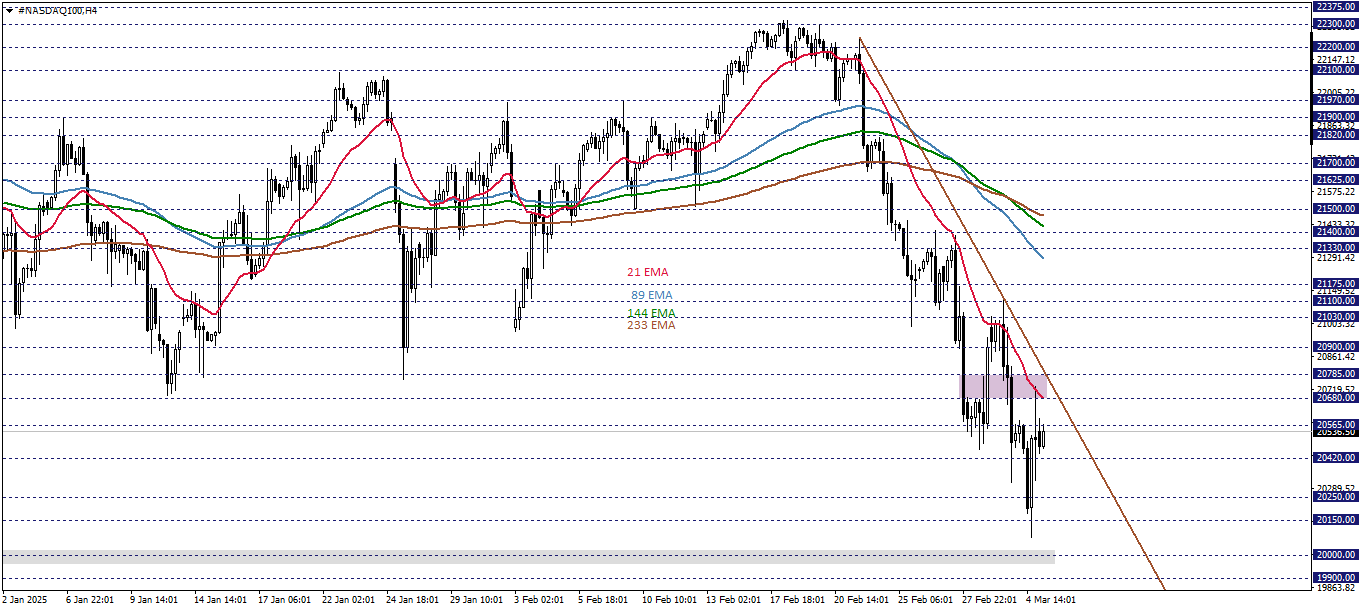Select the blue 89 EMA label

point(652,296)
